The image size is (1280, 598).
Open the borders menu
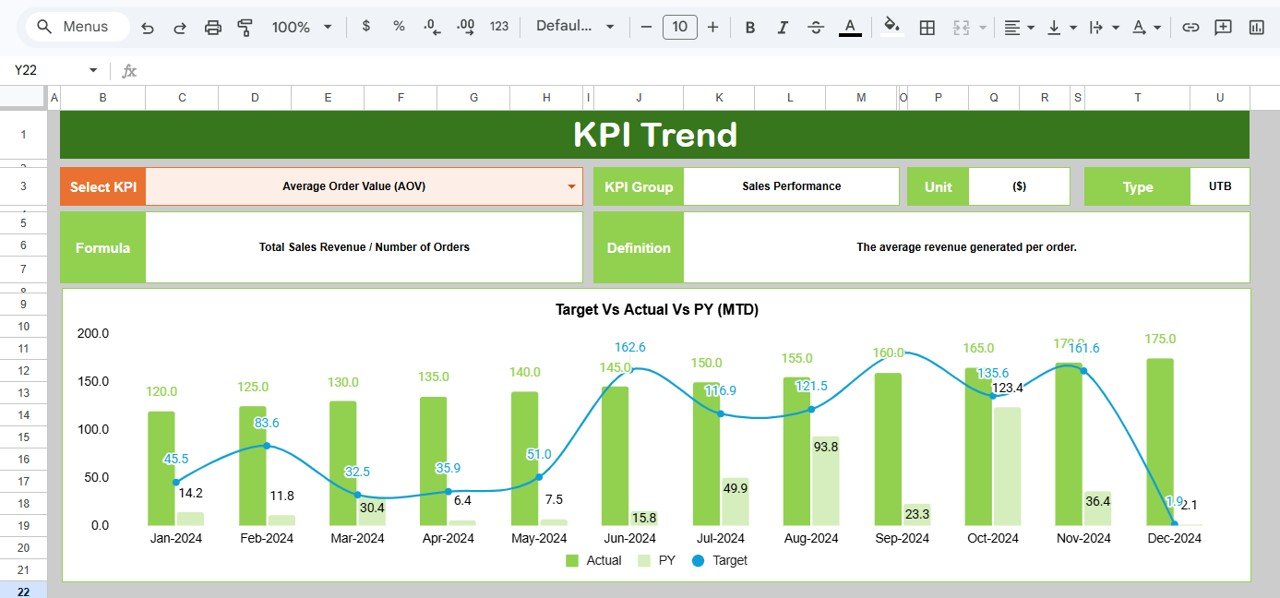click(x=926, y=27)
